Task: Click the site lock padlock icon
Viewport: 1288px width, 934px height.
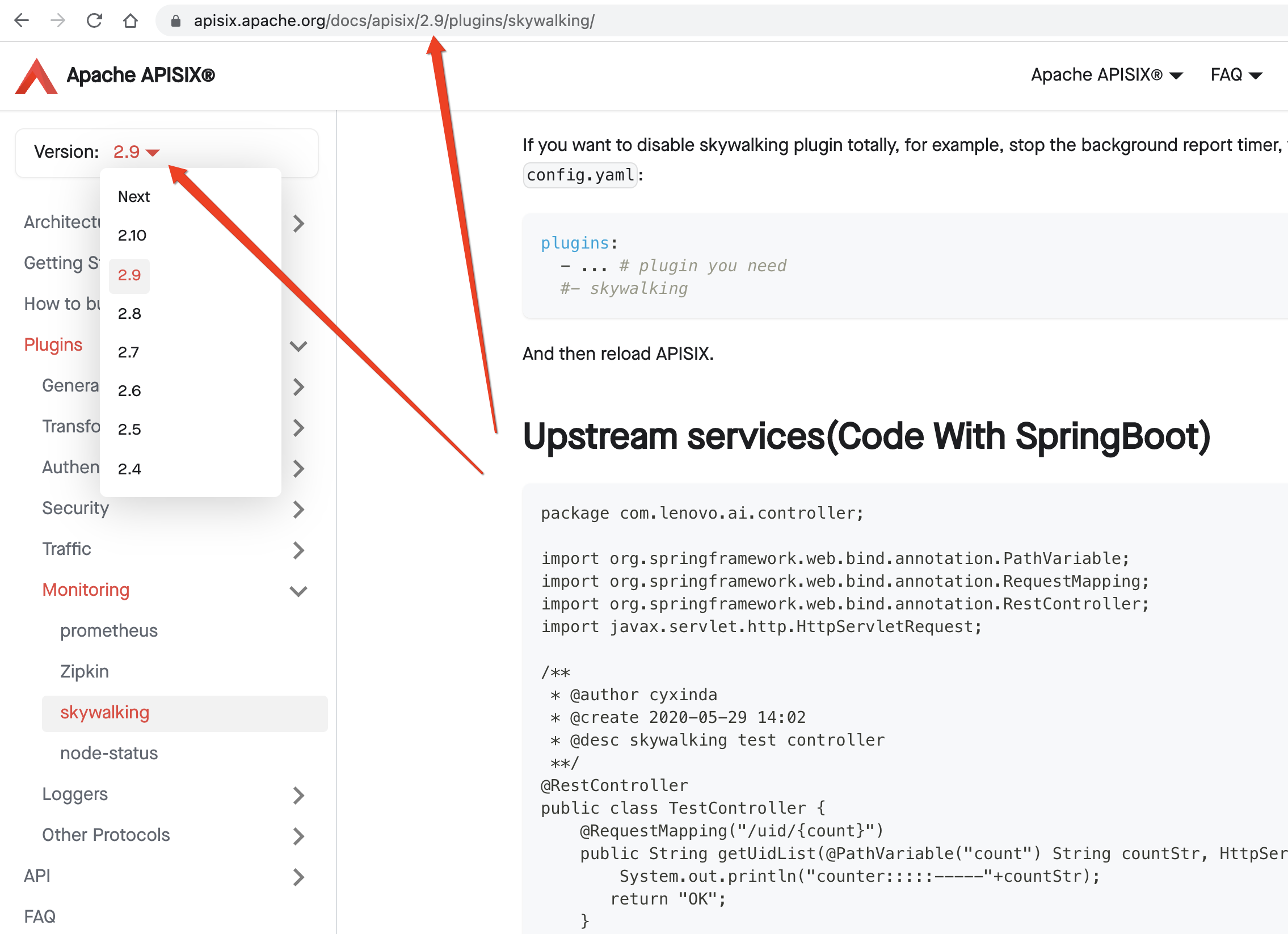Action: tap(175, 21)
